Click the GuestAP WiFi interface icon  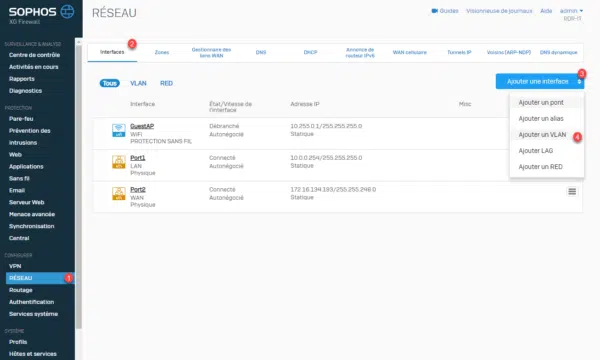119,130
